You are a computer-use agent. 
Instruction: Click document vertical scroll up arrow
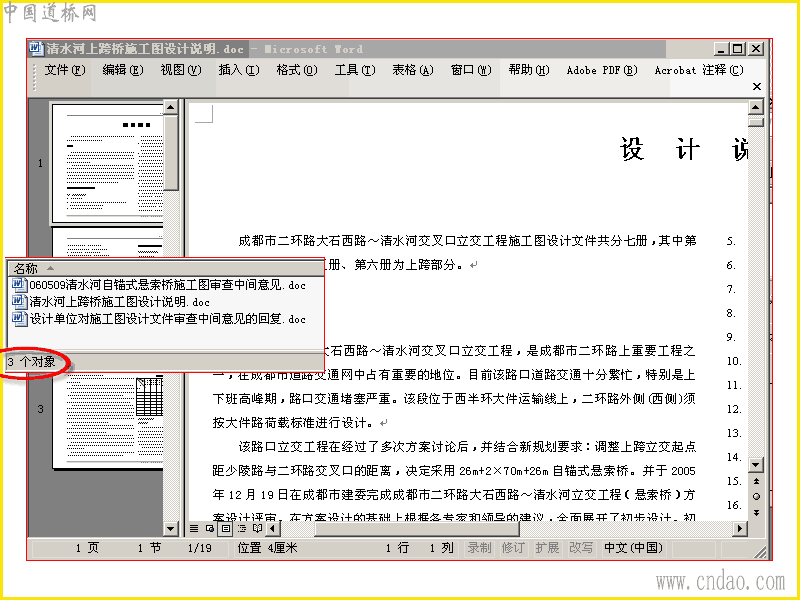755,107
